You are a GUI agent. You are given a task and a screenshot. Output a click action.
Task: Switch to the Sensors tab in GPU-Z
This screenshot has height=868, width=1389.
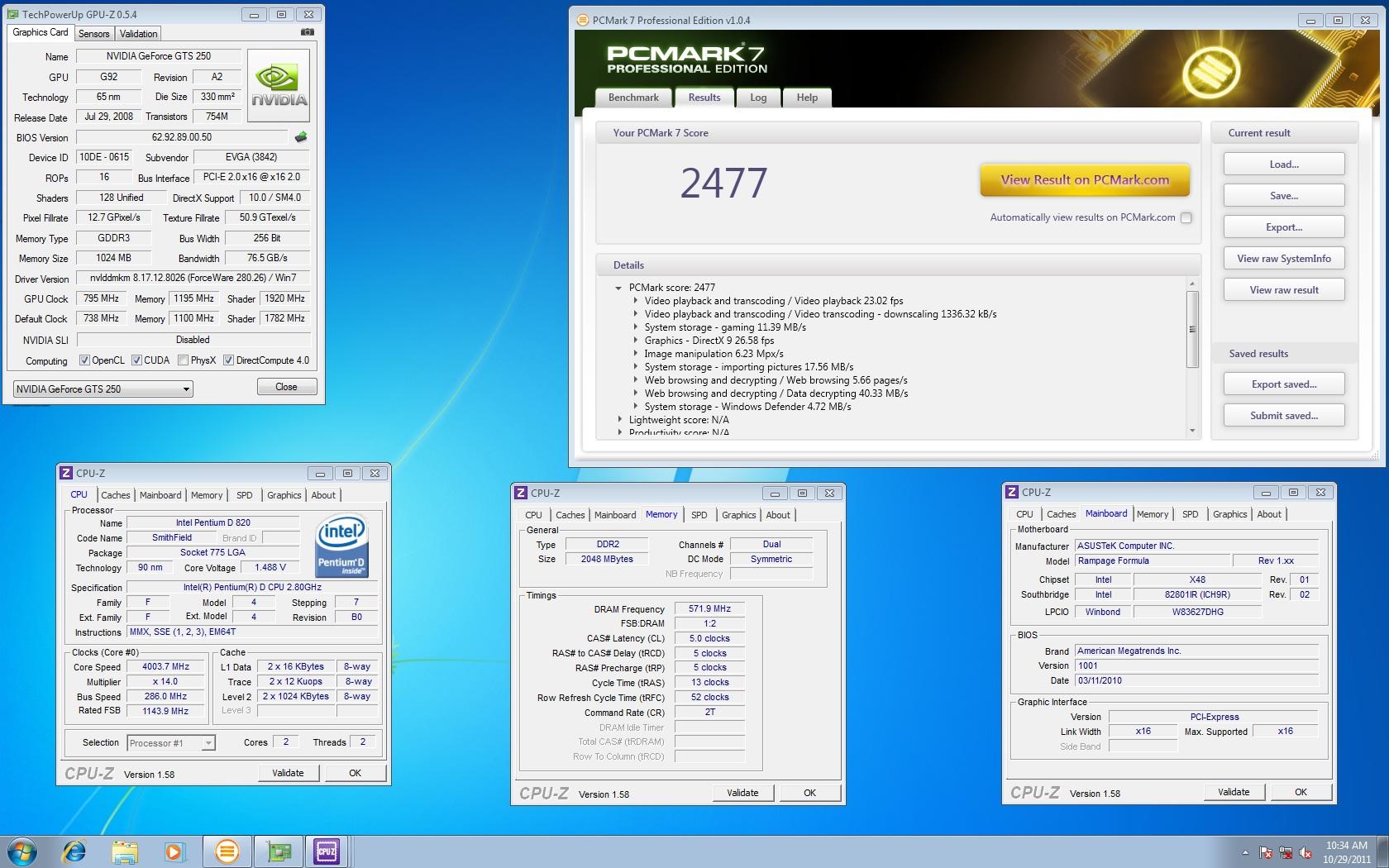pyautogui.click(x=93, y=34)
